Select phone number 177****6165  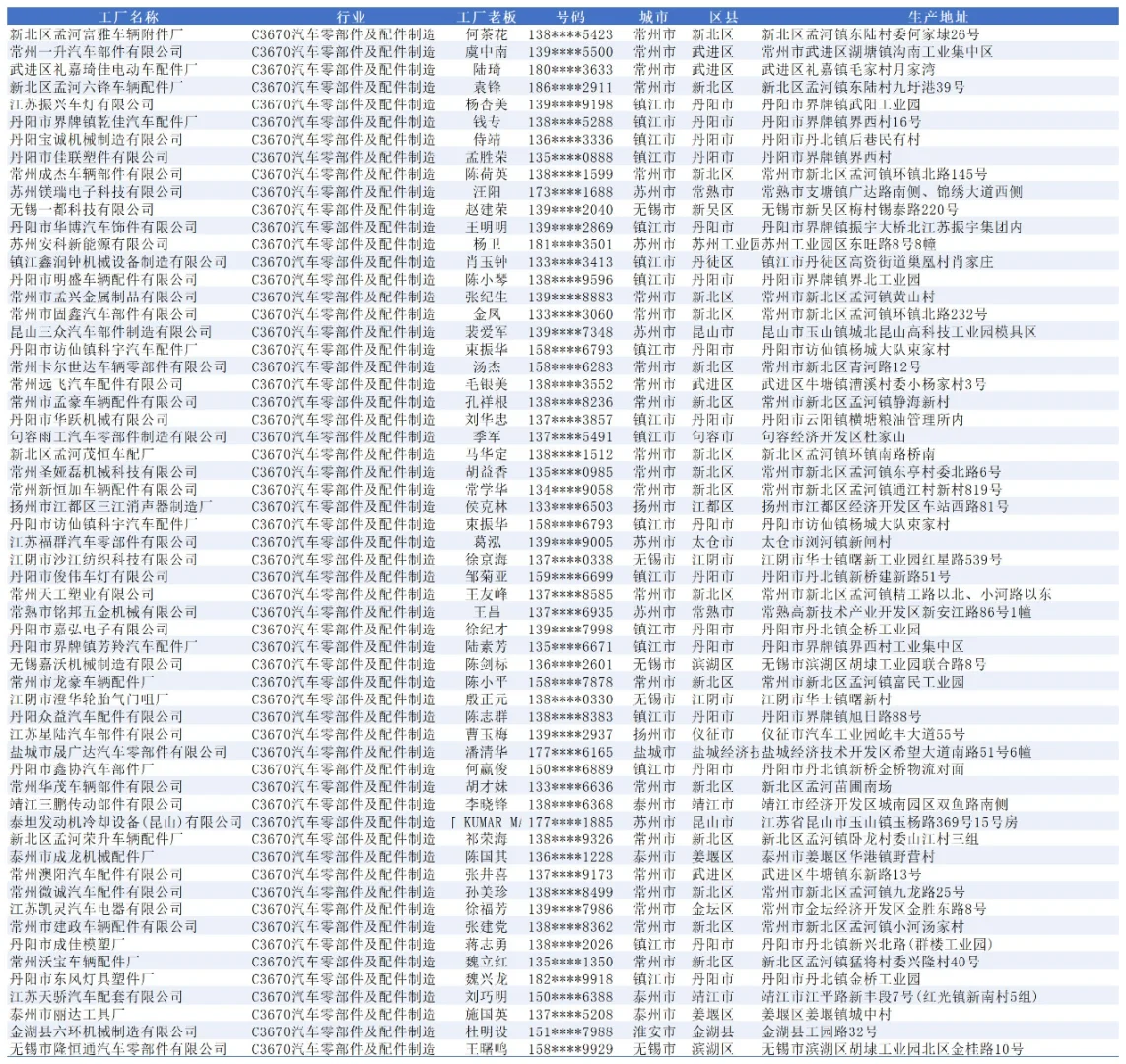point(570,752)
